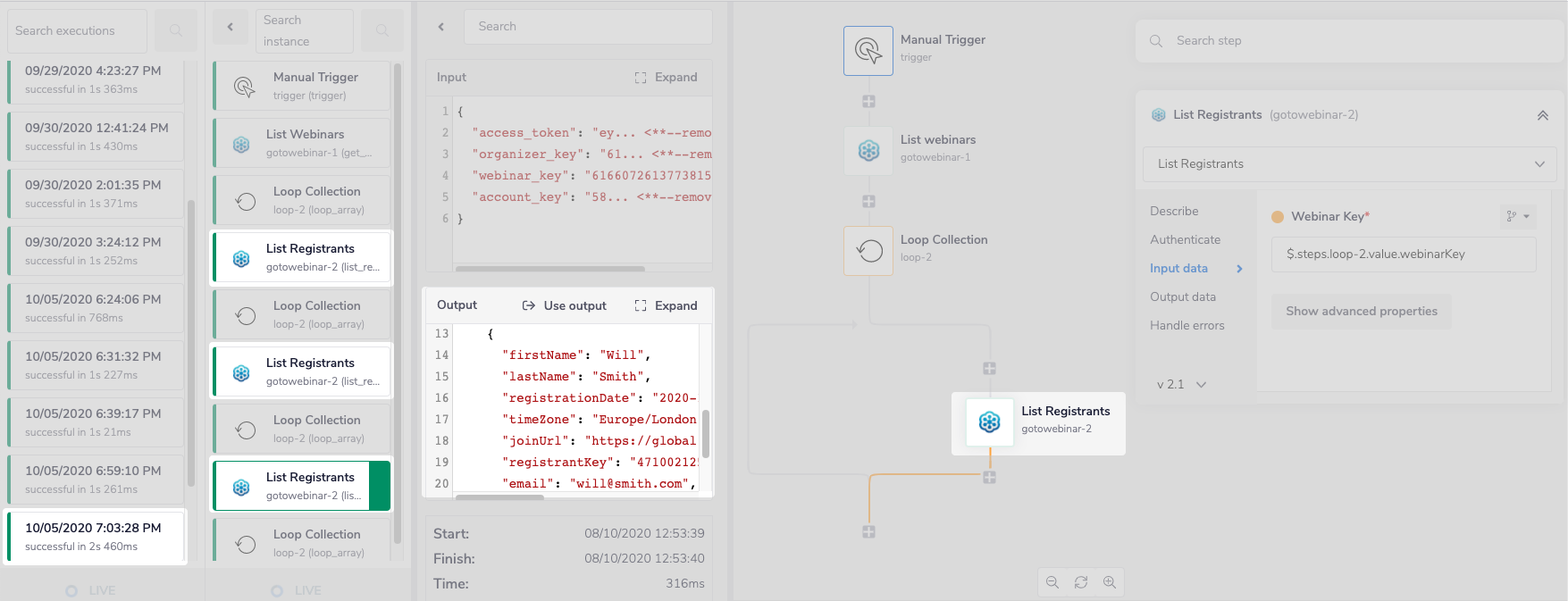Click the zoom out magnifier on canvas

point(1052,582)
